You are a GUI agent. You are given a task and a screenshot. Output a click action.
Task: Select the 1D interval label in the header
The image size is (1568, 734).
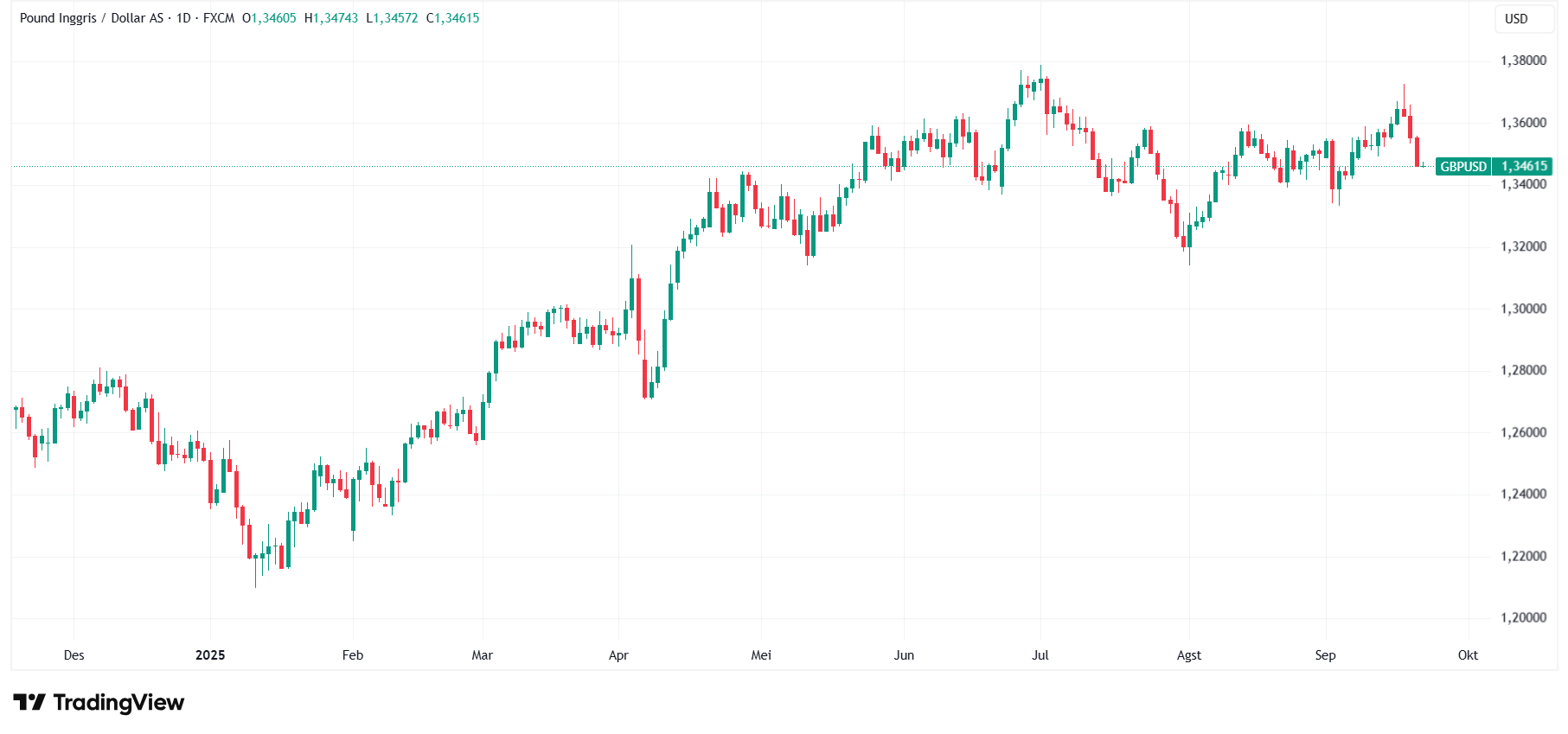tap(183, 18)
